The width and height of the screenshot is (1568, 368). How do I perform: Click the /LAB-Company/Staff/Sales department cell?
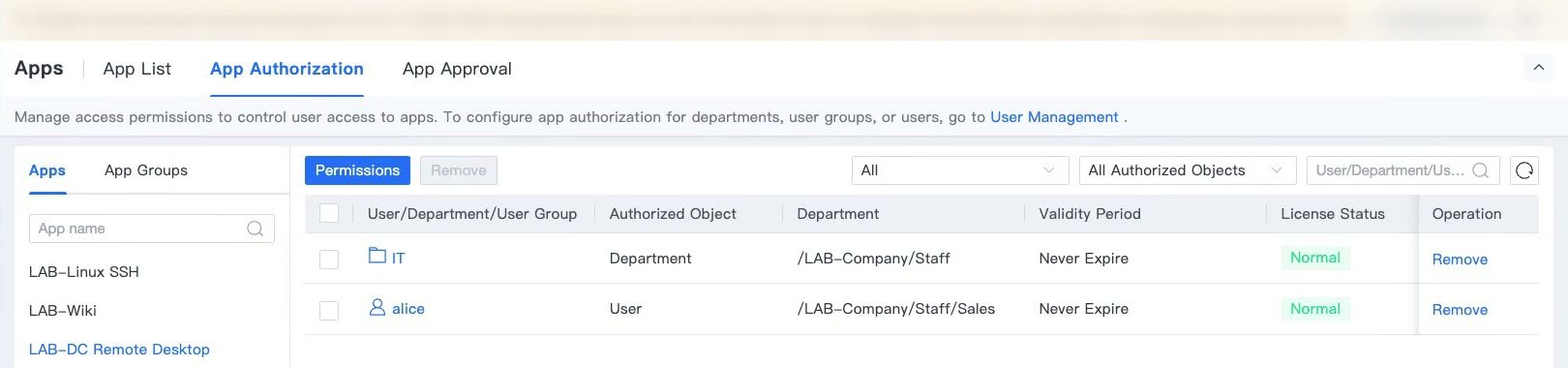click(896, 309)
